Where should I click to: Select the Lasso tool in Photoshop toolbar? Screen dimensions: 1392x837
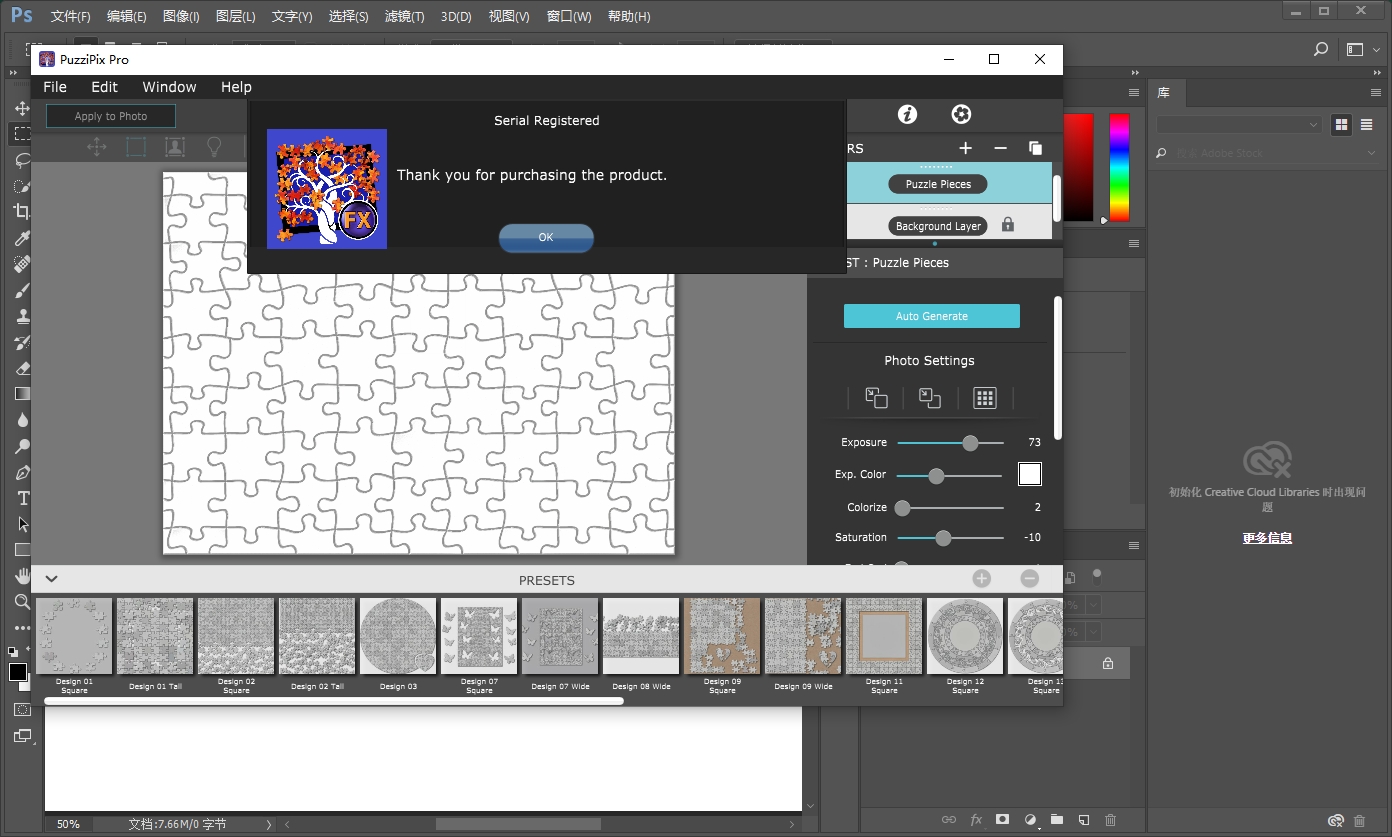click(22, 160)
